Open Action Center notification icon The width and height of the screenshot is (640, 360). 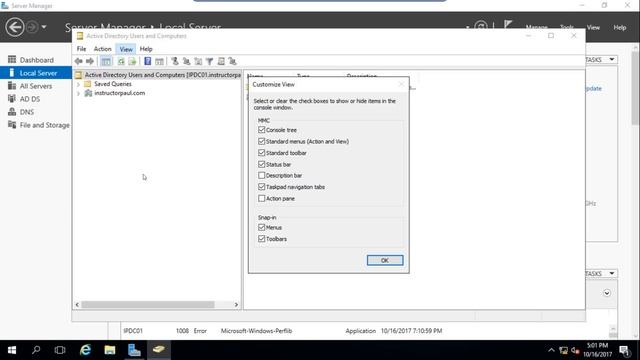tap(624, 350)
